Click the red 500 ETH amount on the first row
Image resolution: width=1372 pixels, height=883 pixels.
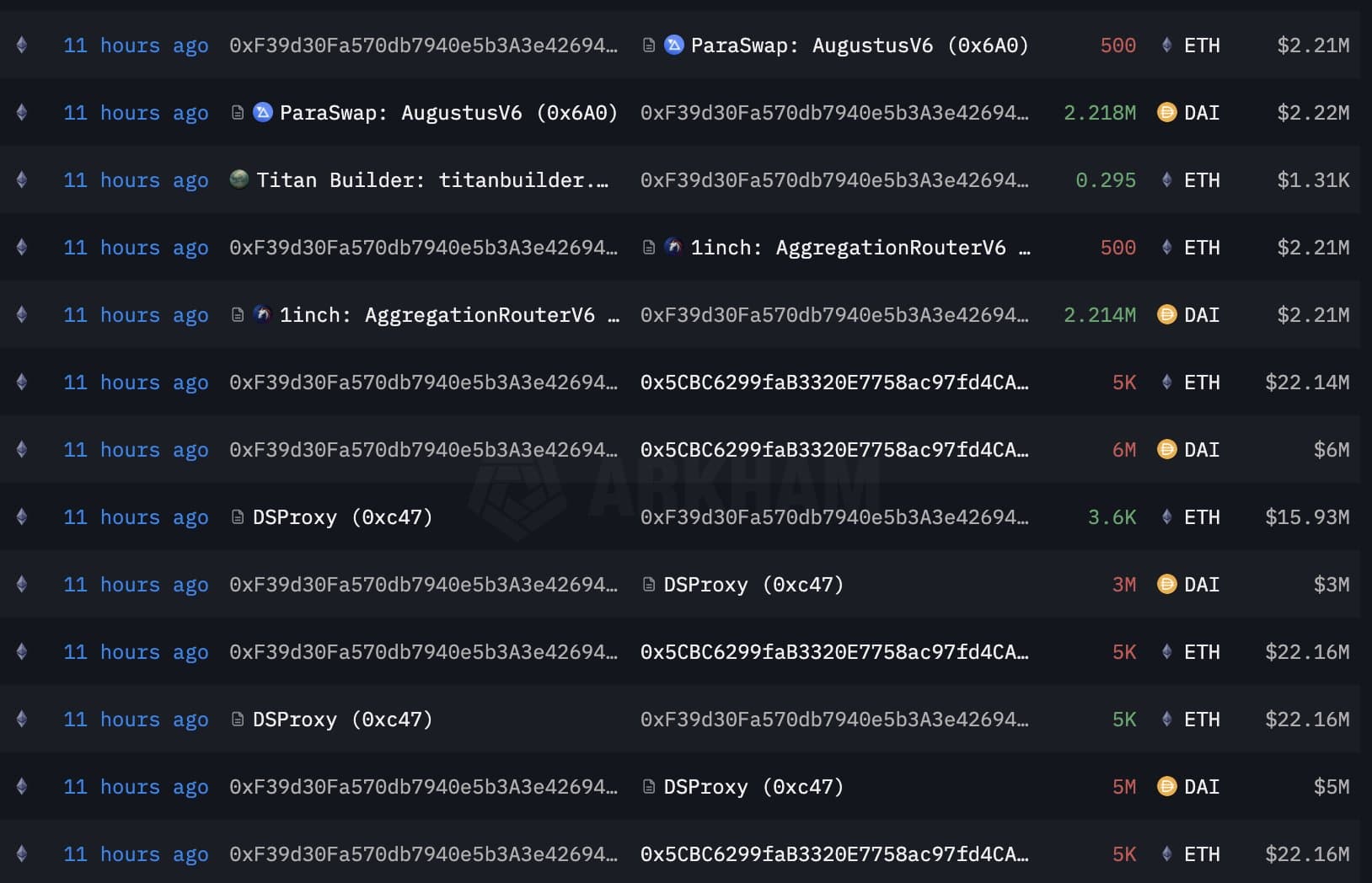(x=1117, y=45)
